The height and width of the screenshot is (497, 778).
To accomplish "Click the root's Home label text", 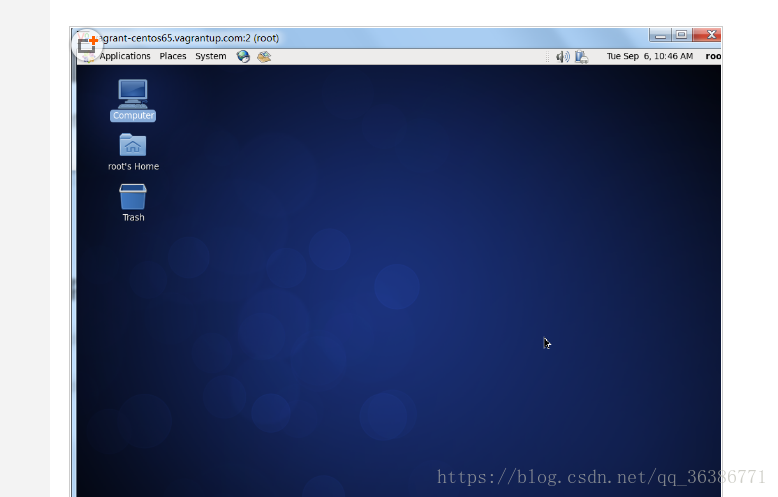I will (133, 167).
